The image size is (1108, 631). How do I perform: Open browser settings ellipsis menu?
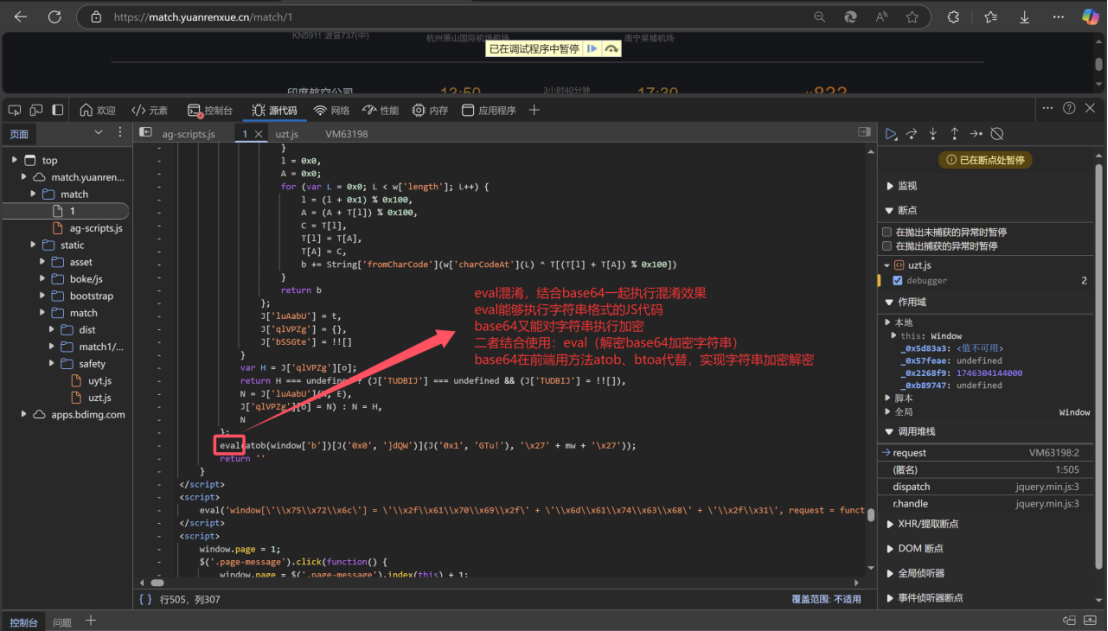click(x=1058, y=17)
